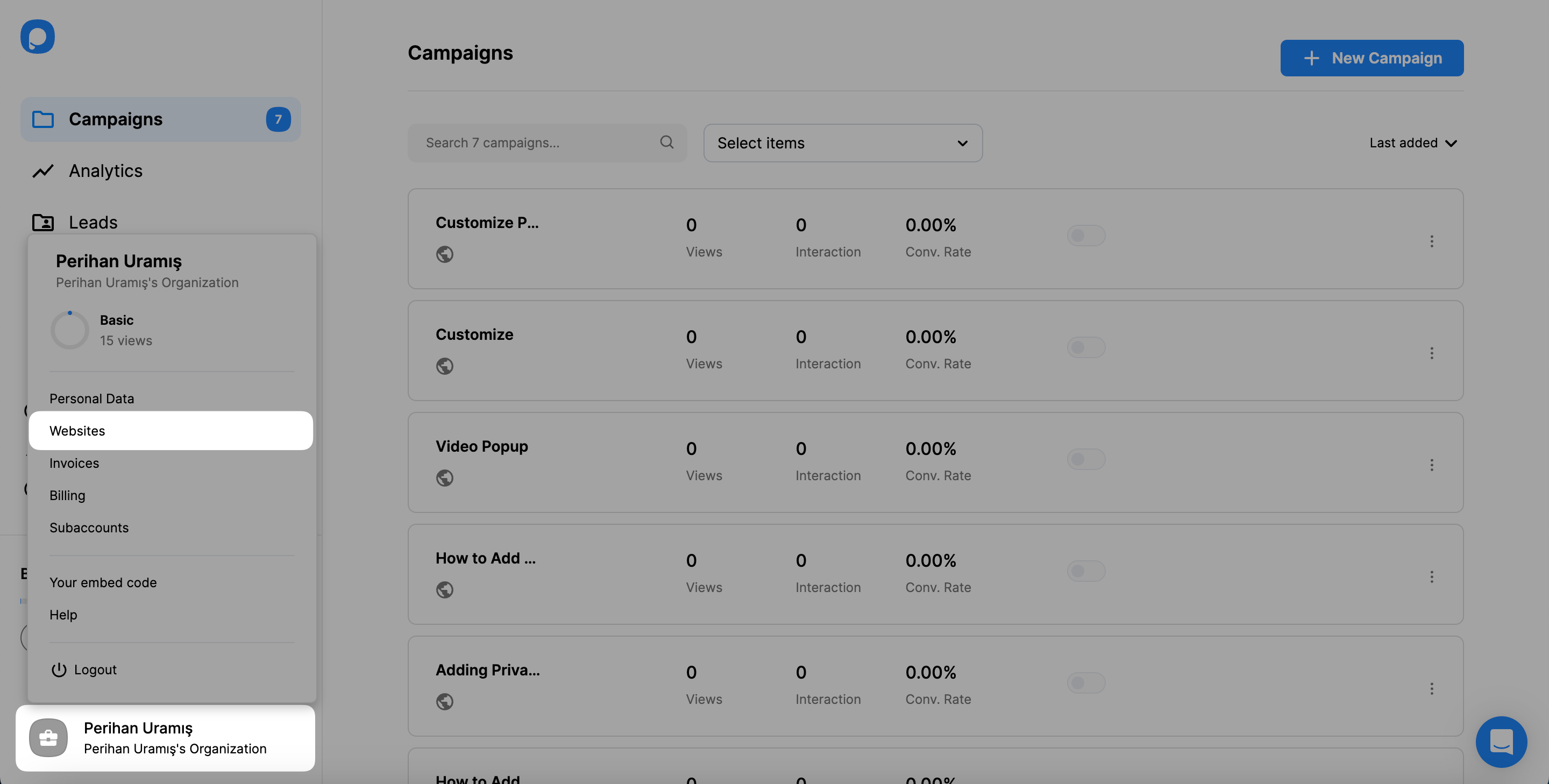This screenshot has width=1549, height=784.
Task: Click the Subaccounts option in profile menu
Action: pyautogui.click(x=88, y=528)
